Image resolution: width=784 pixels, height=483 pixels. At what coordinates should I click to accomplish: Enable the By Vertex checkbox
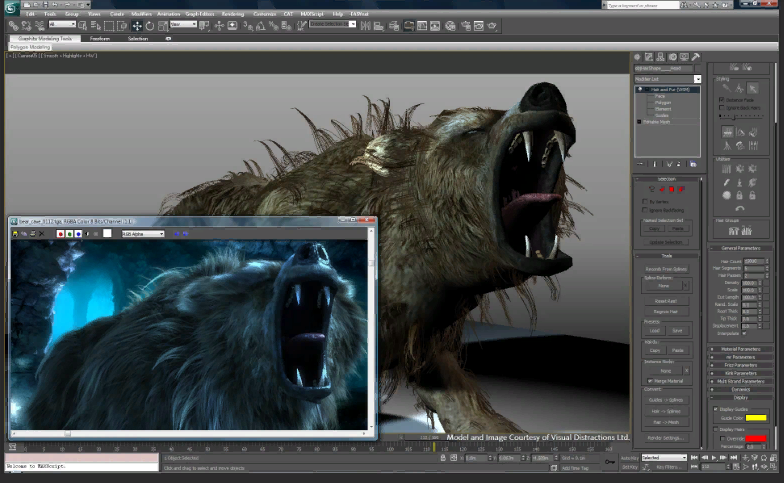click(x=645, y=202)
